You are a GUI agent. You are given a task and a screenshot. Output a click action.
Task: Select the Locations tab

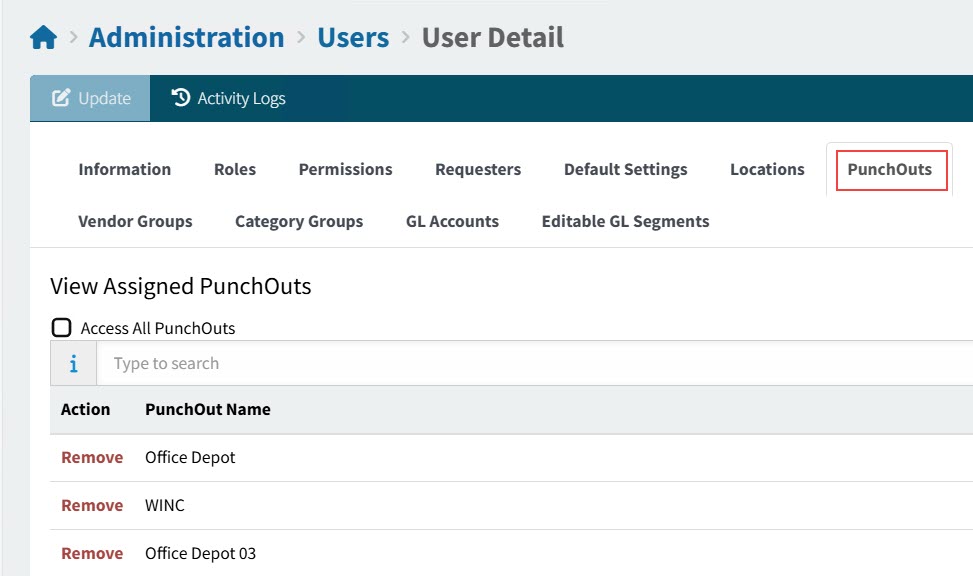(x=767, y=169)
